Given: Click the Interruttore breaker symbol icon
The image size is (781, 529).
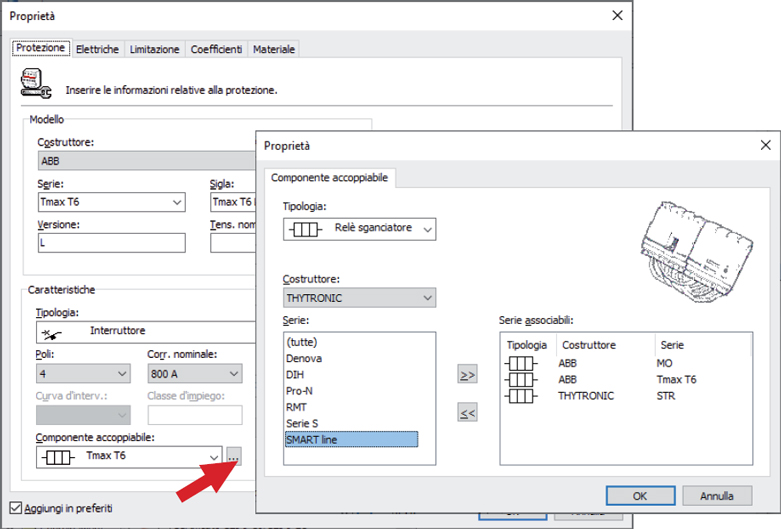Looking at the screenshot, I should pos(51,333).
